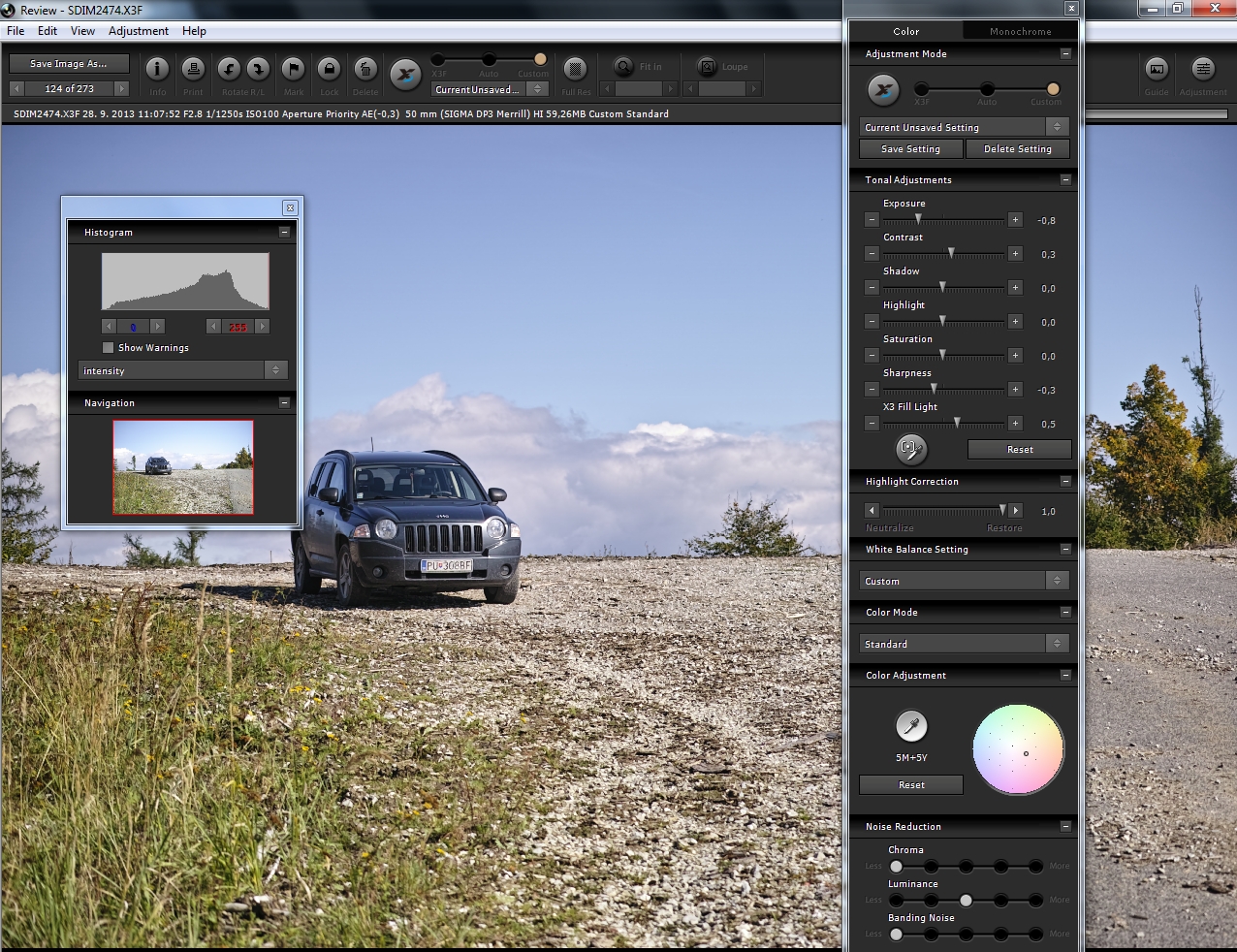Click the Info toolbar icon

point(157,70)
